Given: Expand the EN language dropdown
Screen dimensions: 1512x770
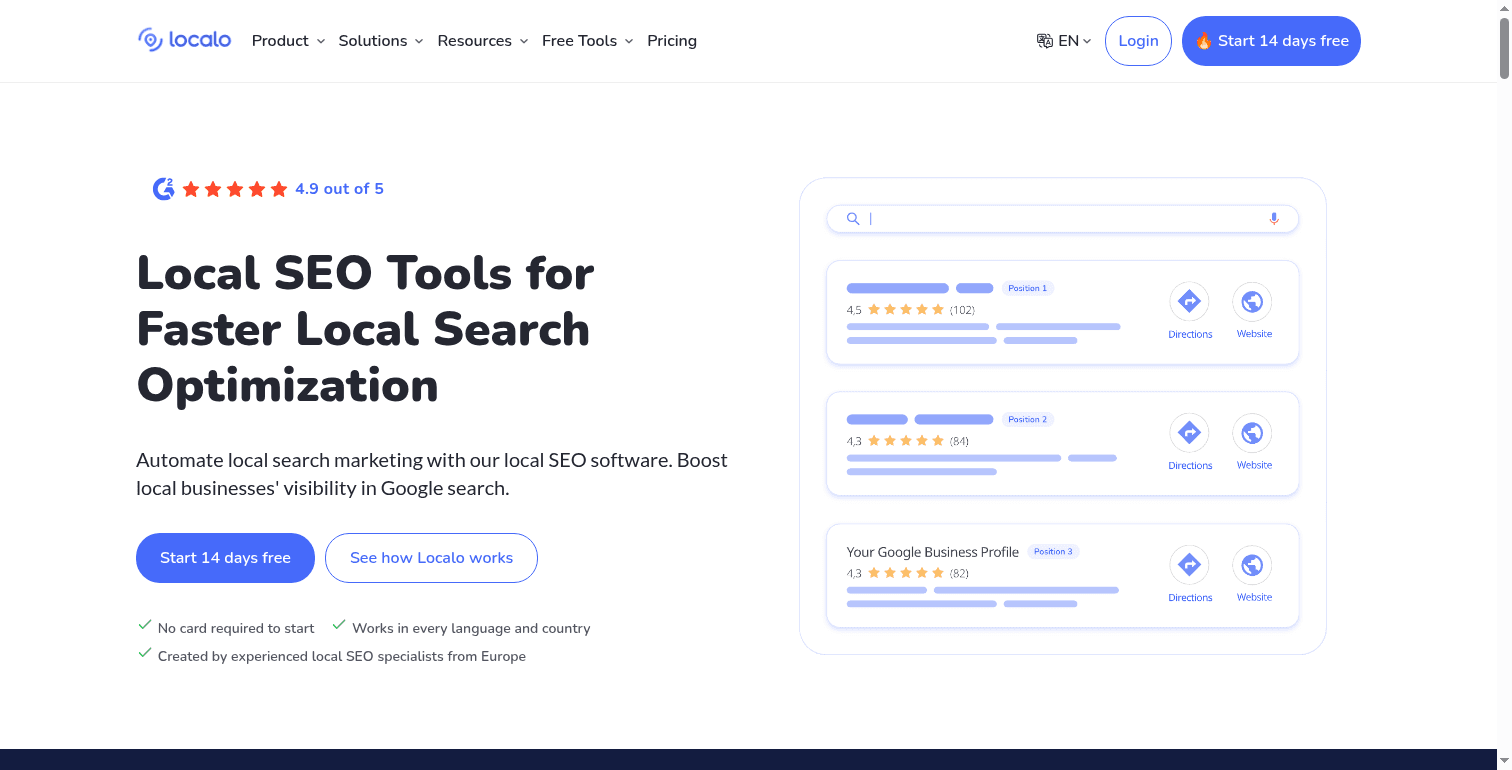Looking at the screenshot, I should (x=1068, y=40).
